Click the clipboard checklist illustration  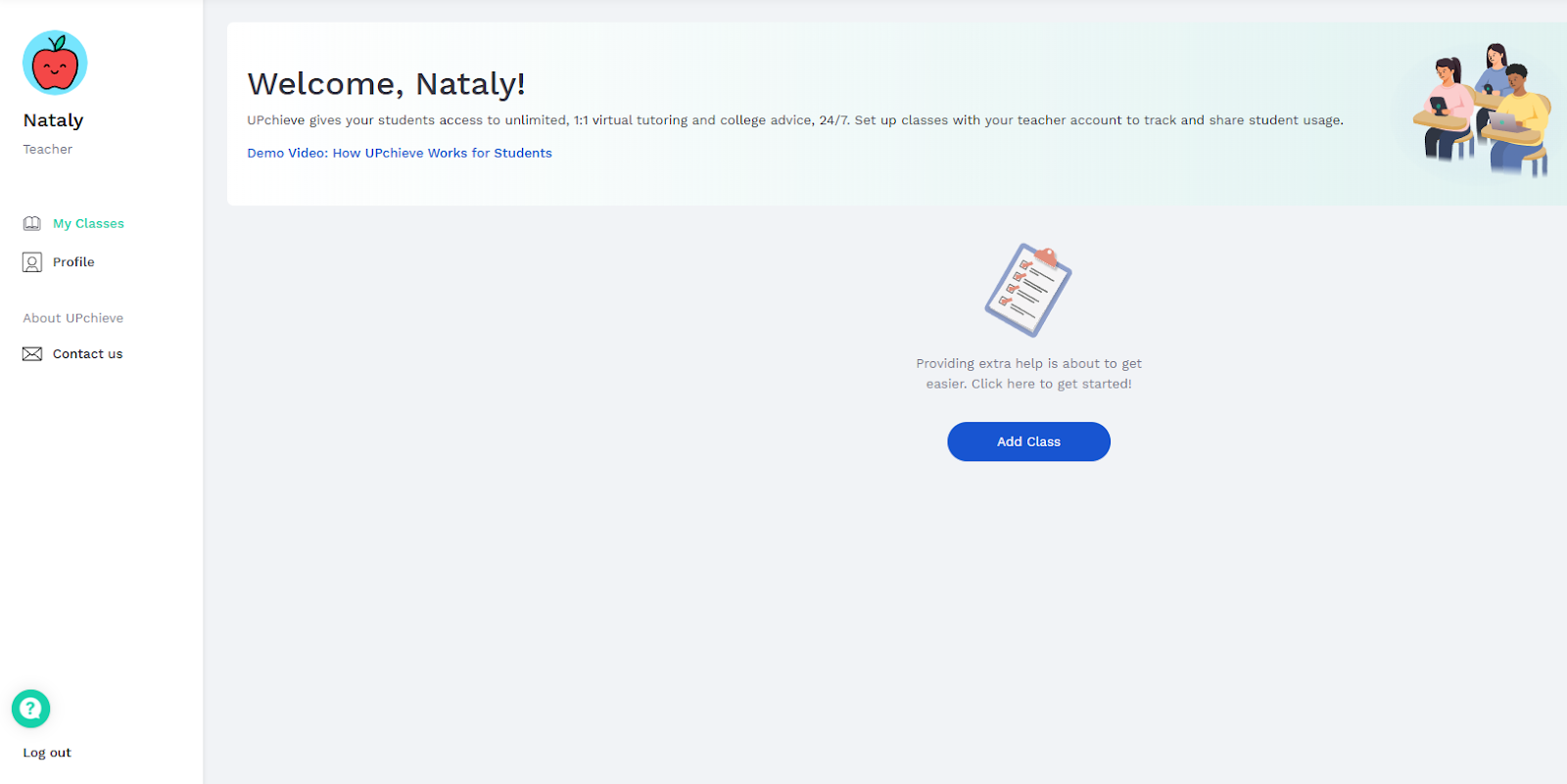pos(1028,290)
